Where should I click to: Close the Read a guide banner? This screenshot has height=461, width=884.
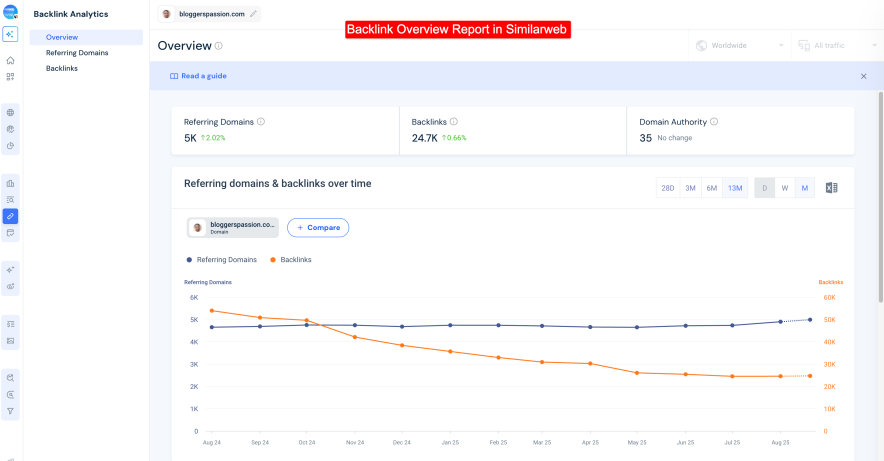coord(863,76)
